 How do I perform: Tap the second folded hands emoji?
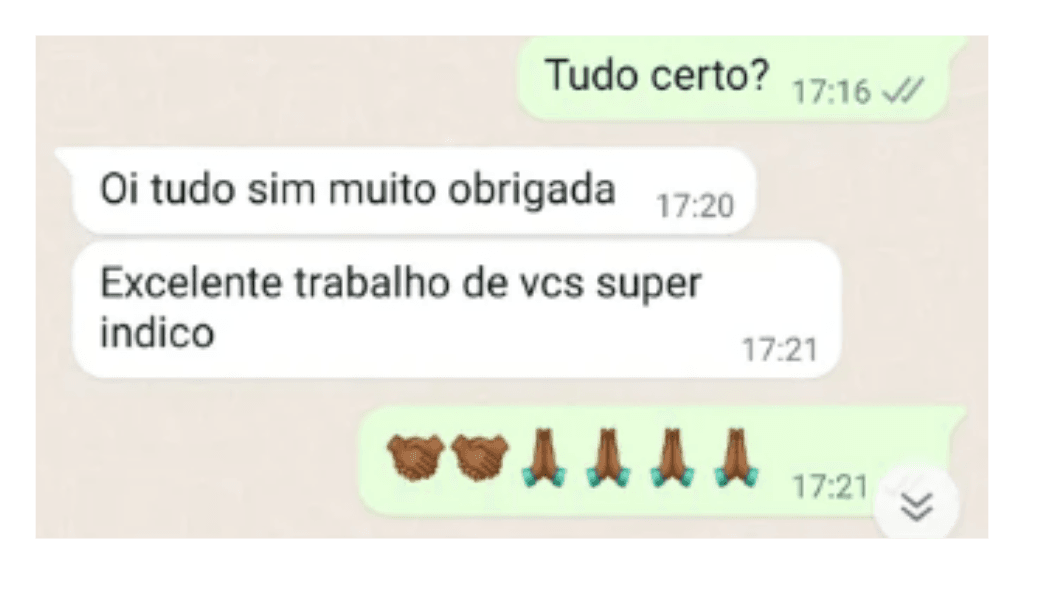608,457
